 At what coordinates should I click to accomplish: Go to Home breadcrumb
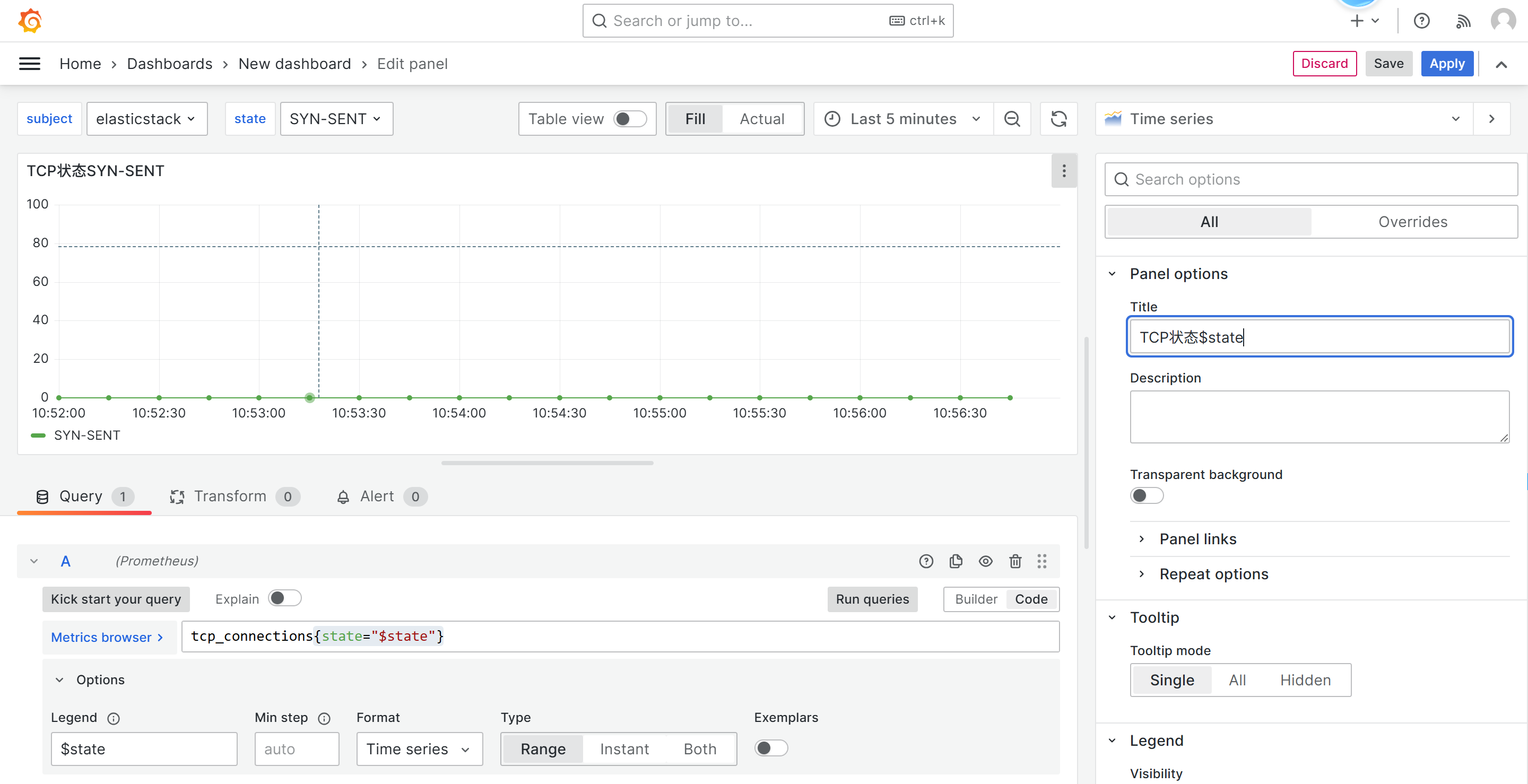80,64
